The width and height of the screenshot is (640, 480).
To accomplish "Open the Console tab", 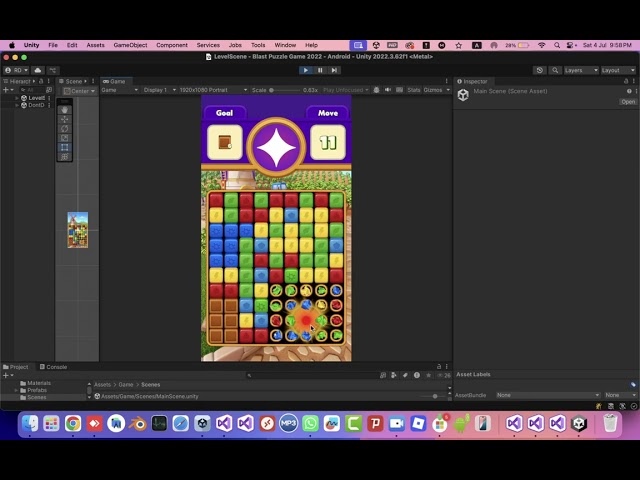I will click(x=53, y=367).
